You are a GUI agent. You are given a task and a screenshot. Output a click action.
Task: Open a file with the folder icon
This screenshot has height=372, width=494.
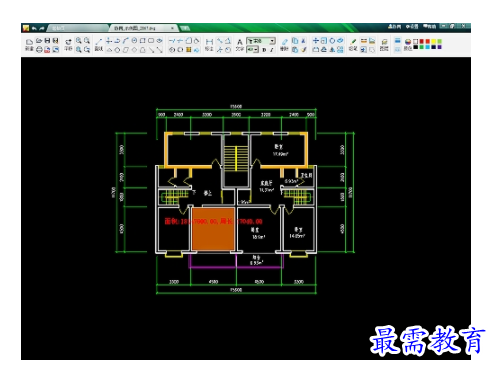(x=39, y=41)
